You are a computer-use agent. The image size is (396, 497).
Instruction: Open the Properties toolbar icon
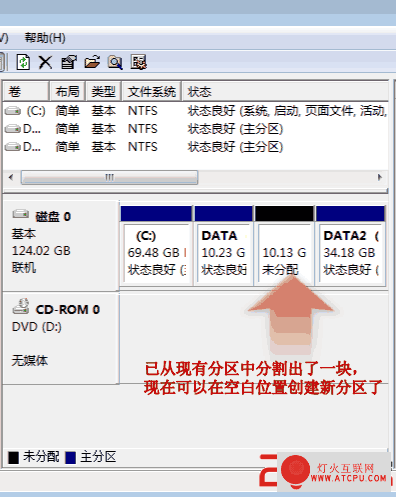click(x=69, y=62)
